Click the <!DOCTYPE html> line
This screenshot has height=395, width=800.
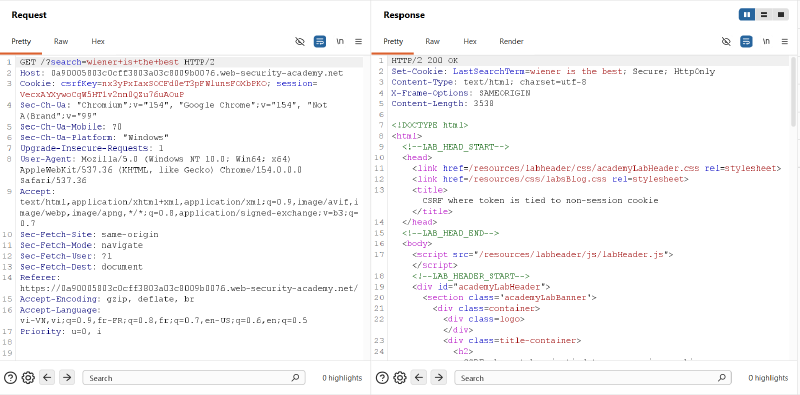coord(430,125)
